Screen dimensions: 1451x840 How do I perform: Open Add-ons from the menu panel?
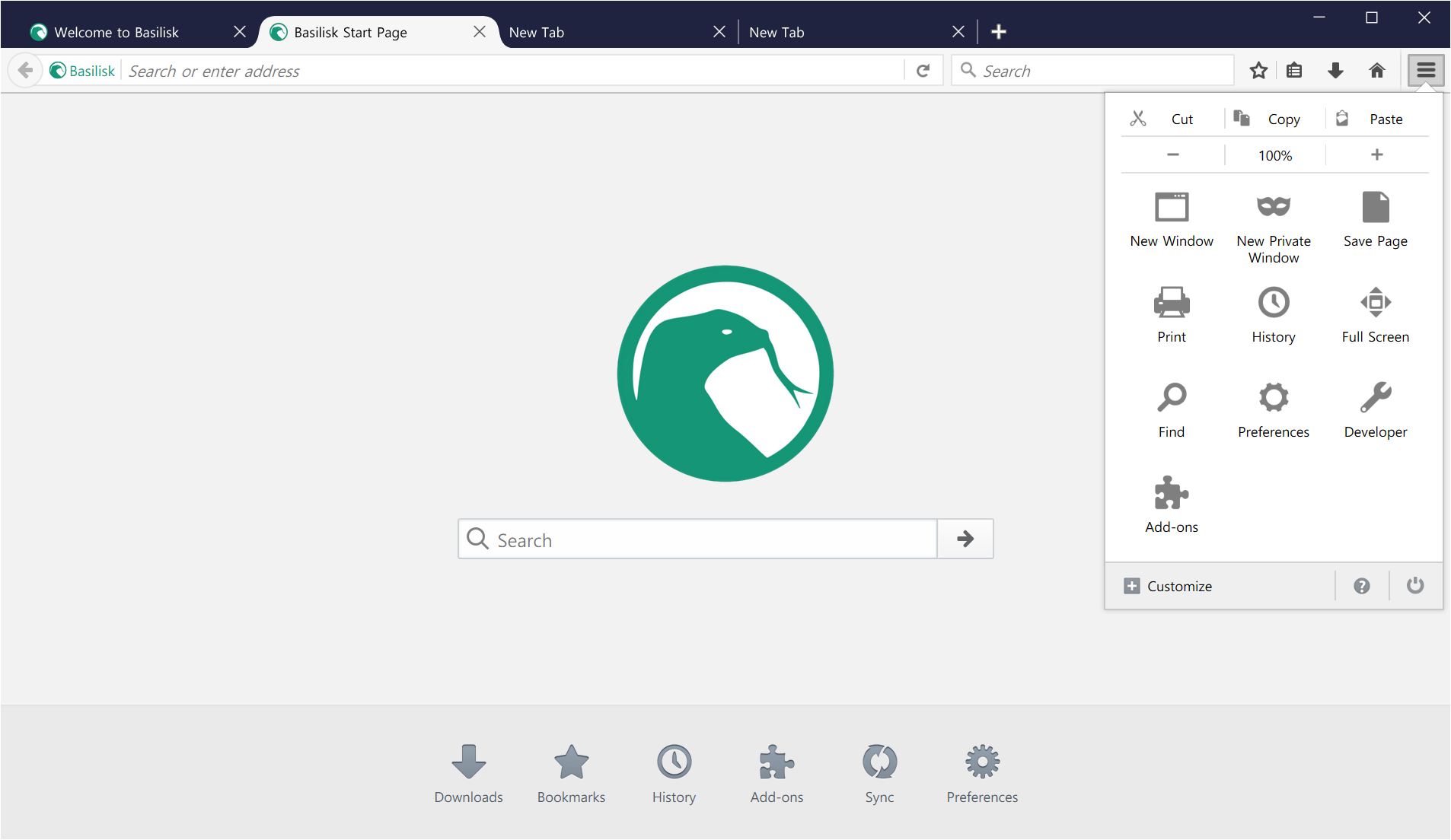pyautogui.click(x=1172, y=505)
